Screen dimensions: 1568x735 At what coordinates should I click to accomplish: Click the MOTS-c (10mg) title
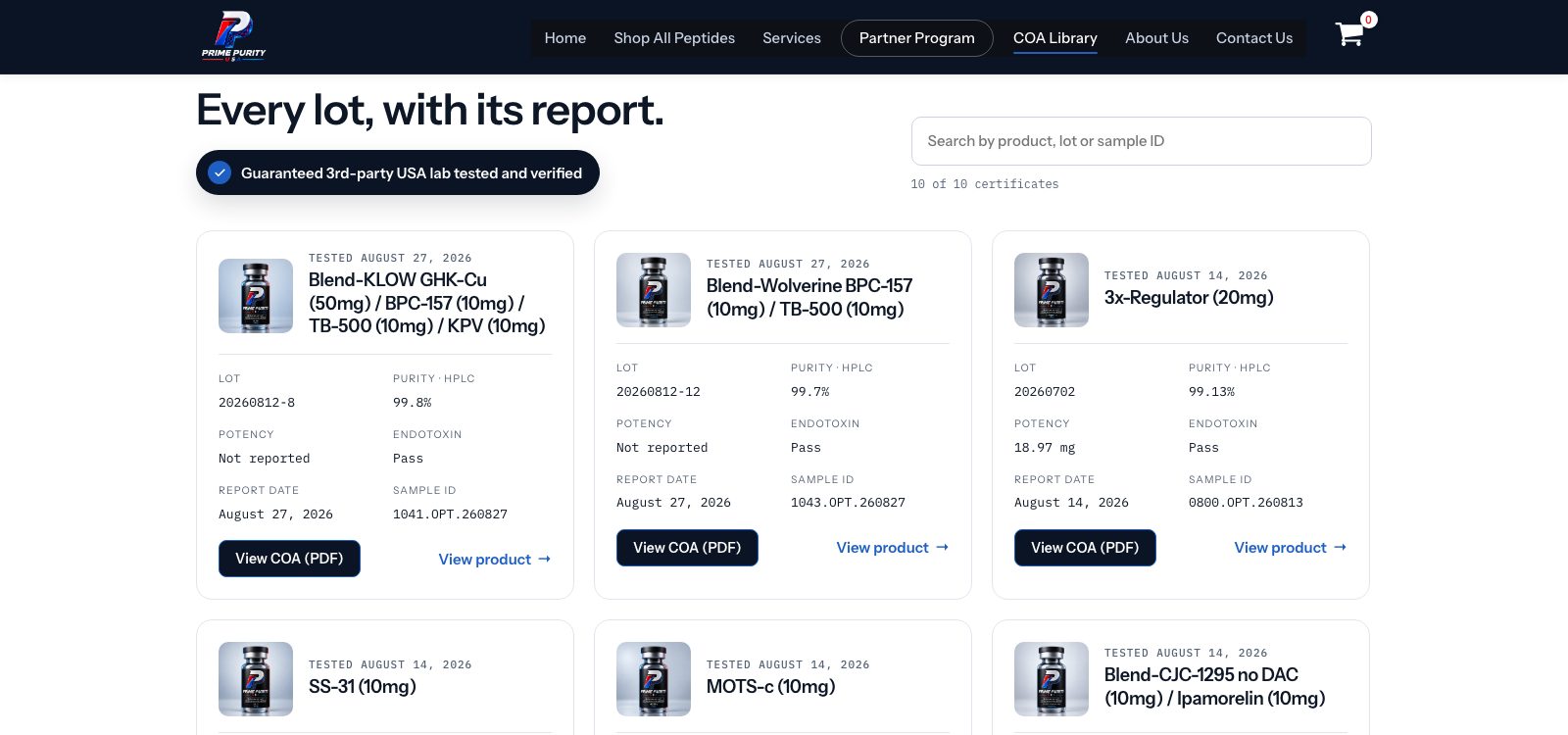(x=771, y=686)
